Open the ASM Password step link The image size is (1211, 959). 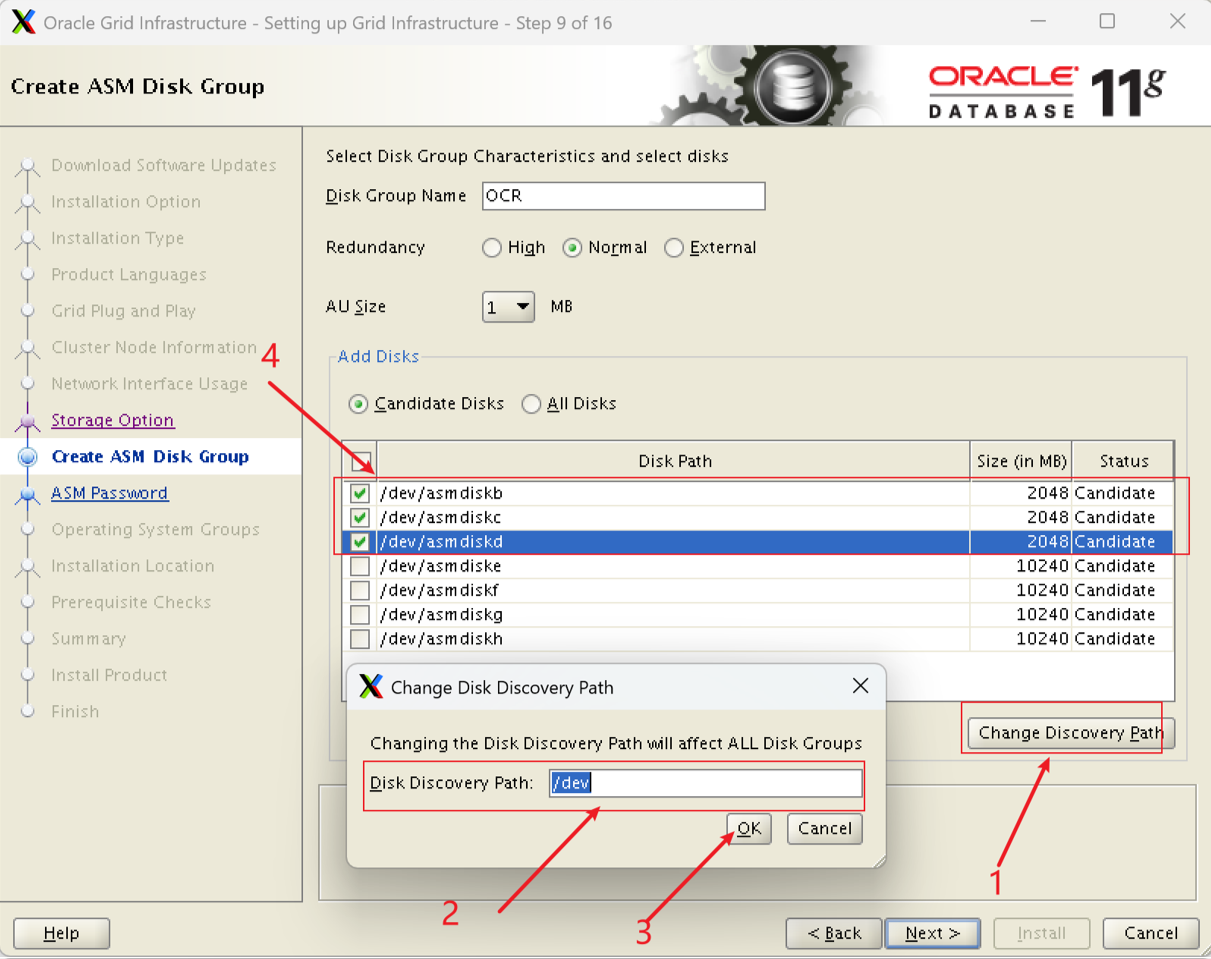click(109, 493)
